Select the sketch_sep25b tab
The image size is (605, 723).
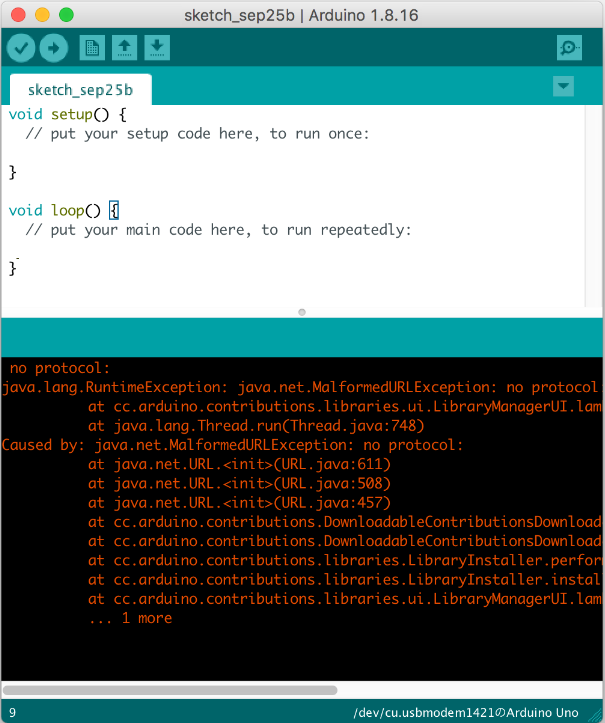[80, 89]
